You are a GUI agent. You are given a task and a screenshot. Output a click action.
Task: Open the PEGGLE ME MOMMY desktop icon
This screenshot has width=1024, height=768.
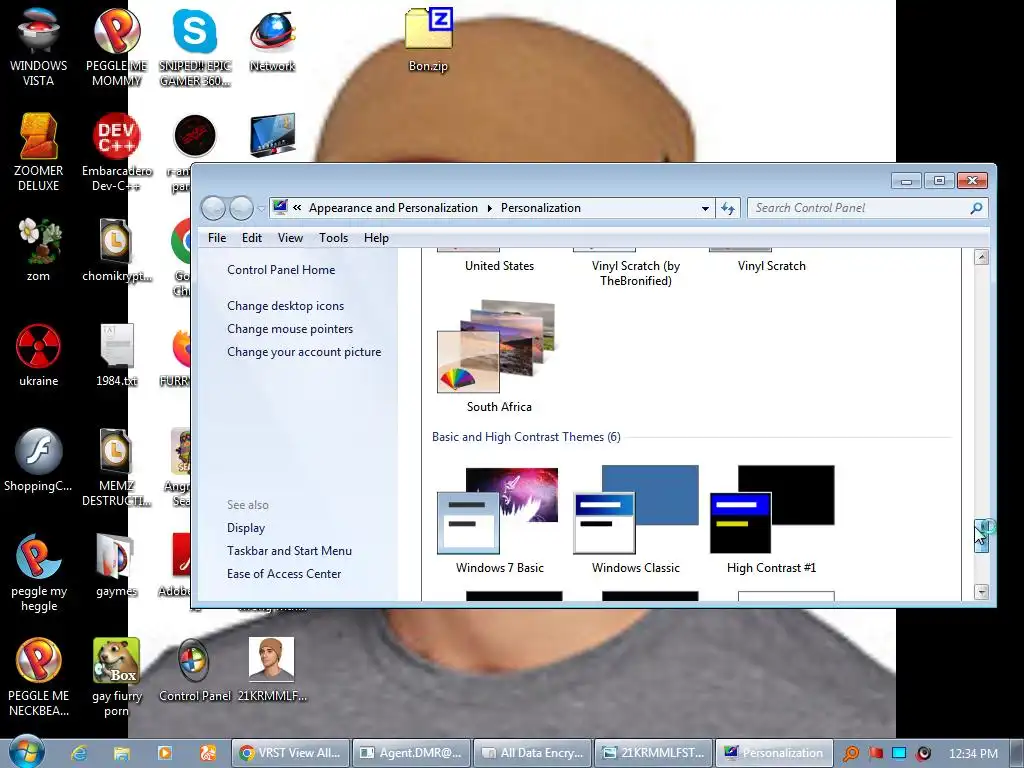(116, 46)
